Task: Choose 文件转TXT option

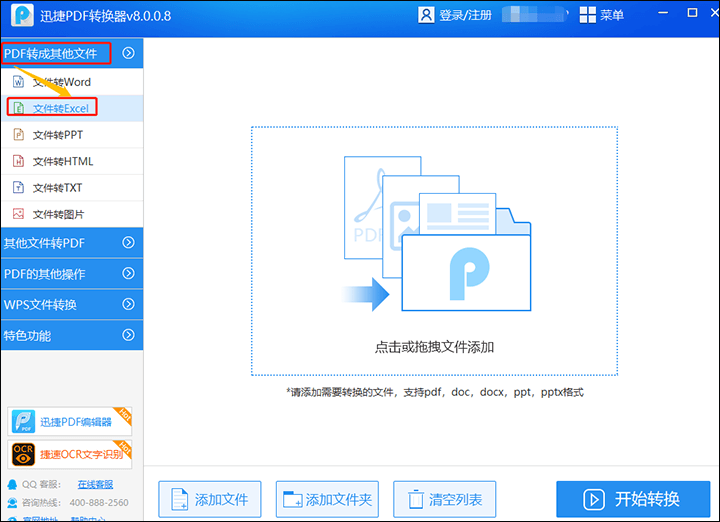Action: [x=57, y=188]
